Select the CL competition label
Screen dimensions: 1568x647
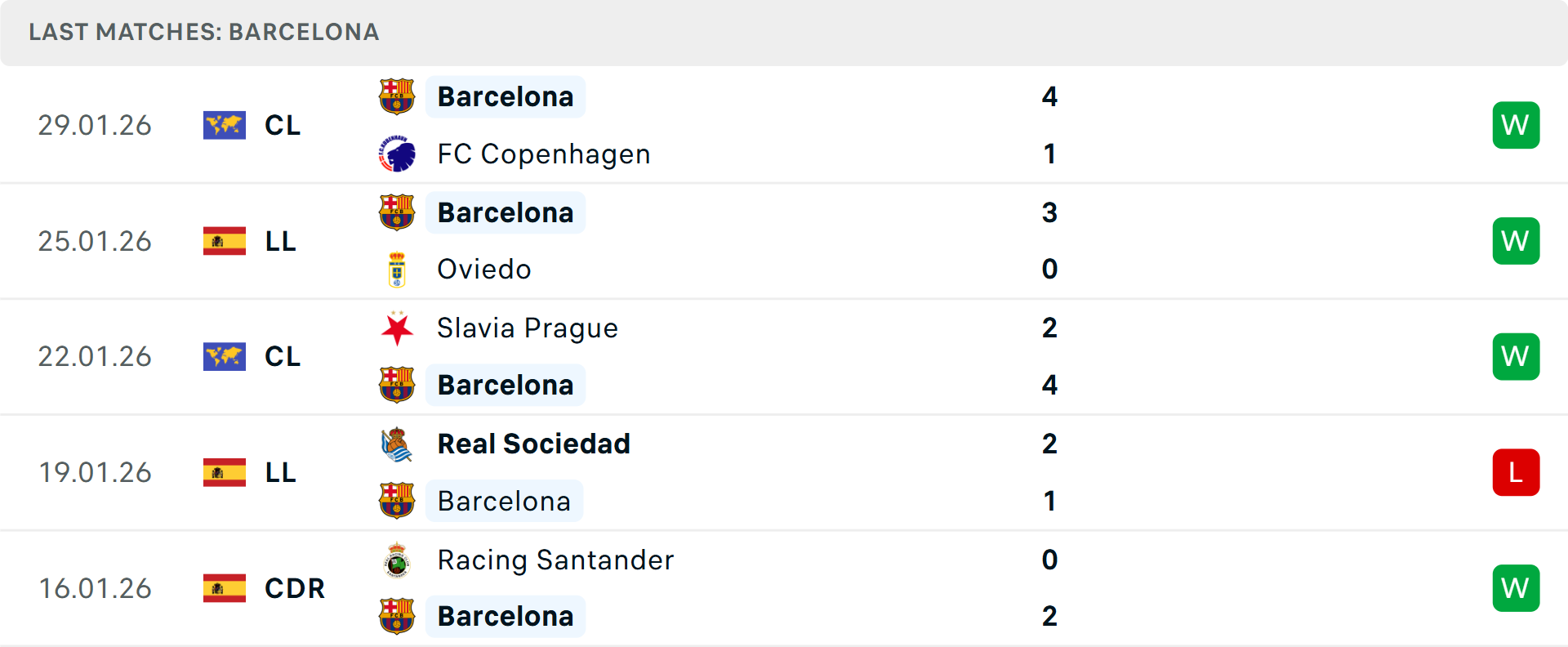pyautogui.click(x=282, y=125)
